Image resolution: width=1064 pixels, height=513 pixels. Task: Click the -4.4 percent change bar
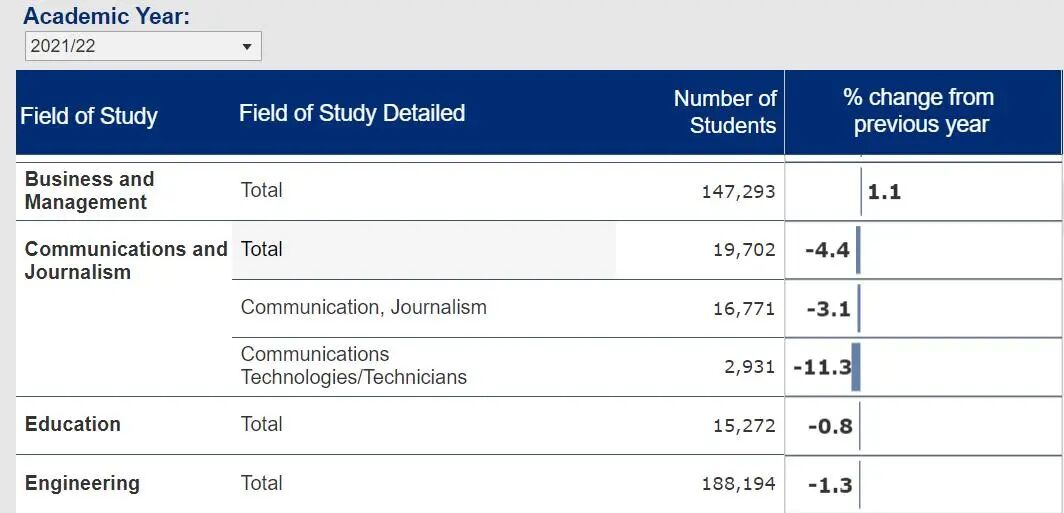pos(857,250)
